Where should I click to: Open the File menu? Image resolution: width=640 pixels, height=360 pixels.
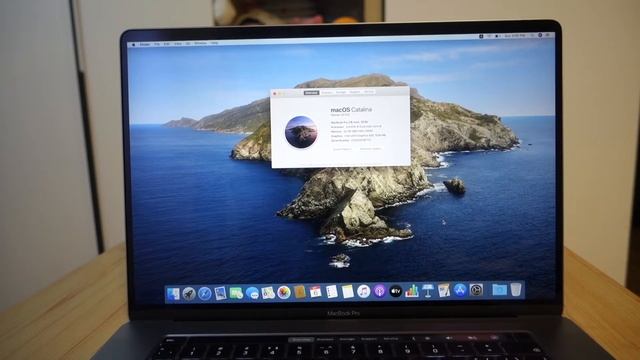(x=157, y=44)
